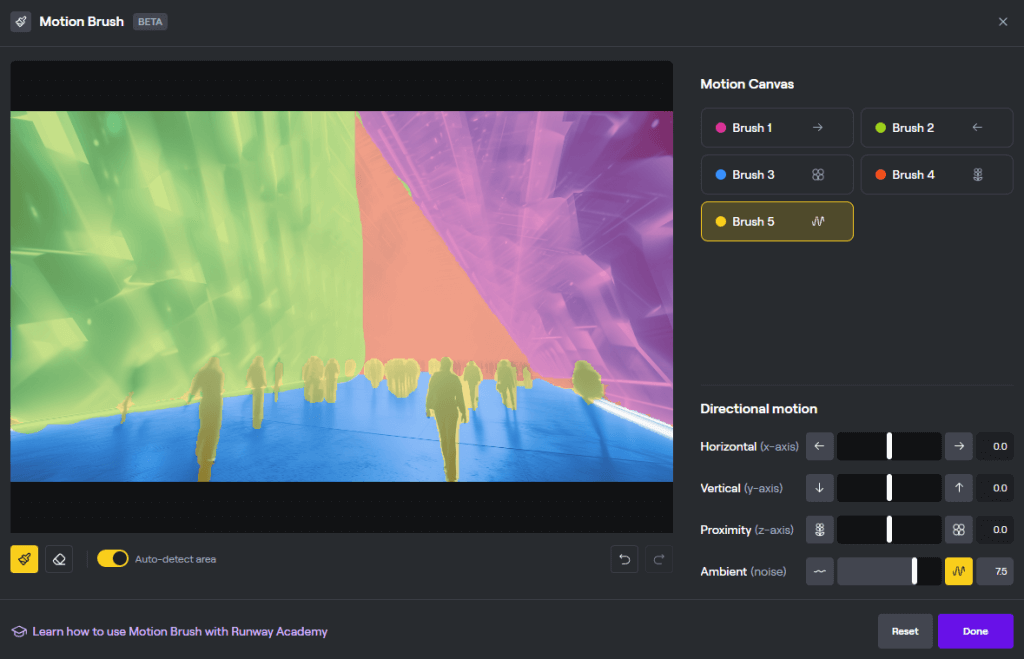Image resolution: width=1024 pixels, height=659 pixels.
Task: Click the undo arrow icon
Action: (x=625, y=559)
